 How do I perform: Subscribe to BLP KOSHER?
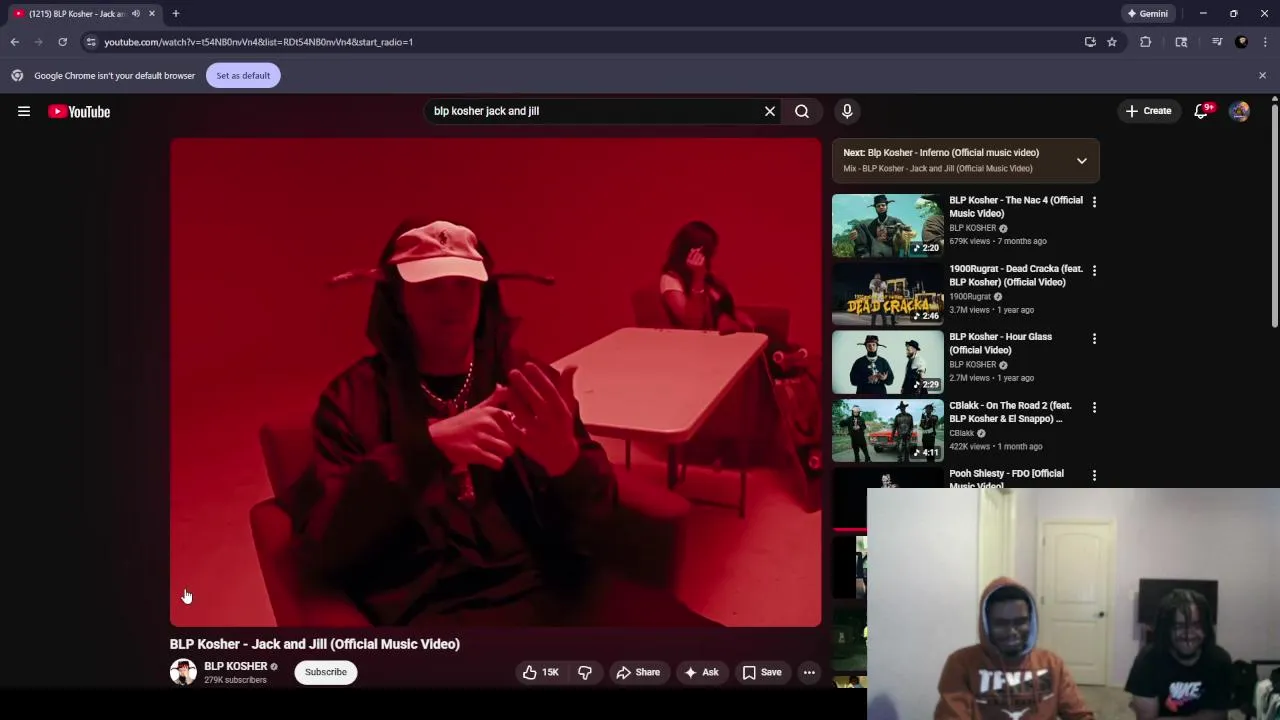click(x=326, y=672)
